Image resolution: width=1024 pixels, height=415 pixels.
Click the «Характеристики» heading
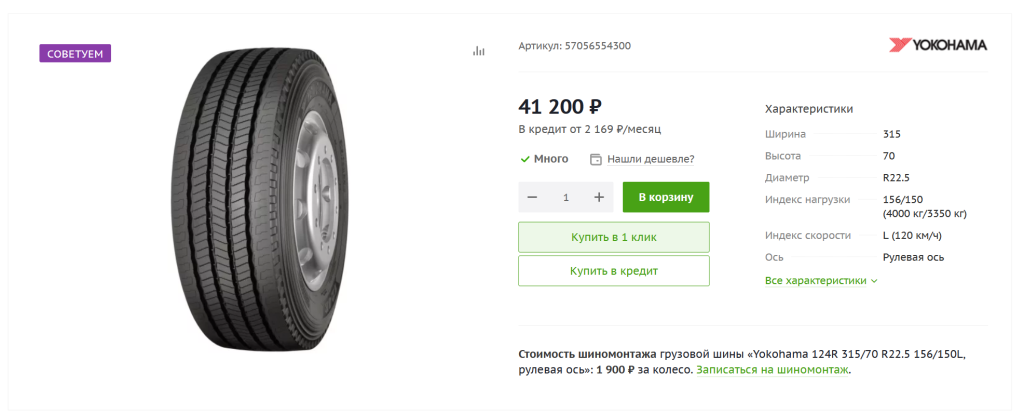tap(809, 109)
